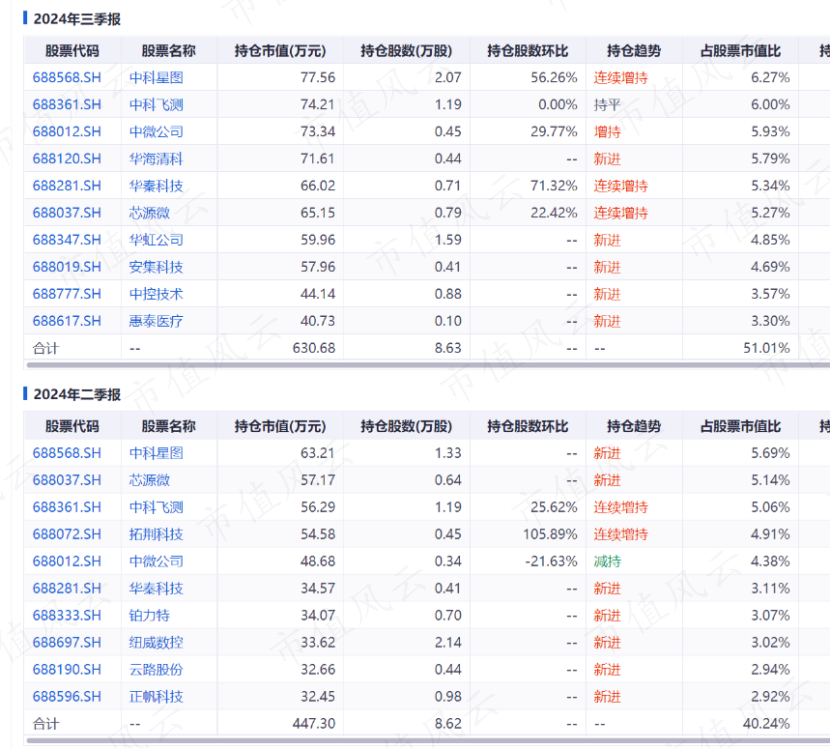Open 中科星图 link in 2024年二季报 table
Viewport: 830px width, 748px height.
coord(156,453)
